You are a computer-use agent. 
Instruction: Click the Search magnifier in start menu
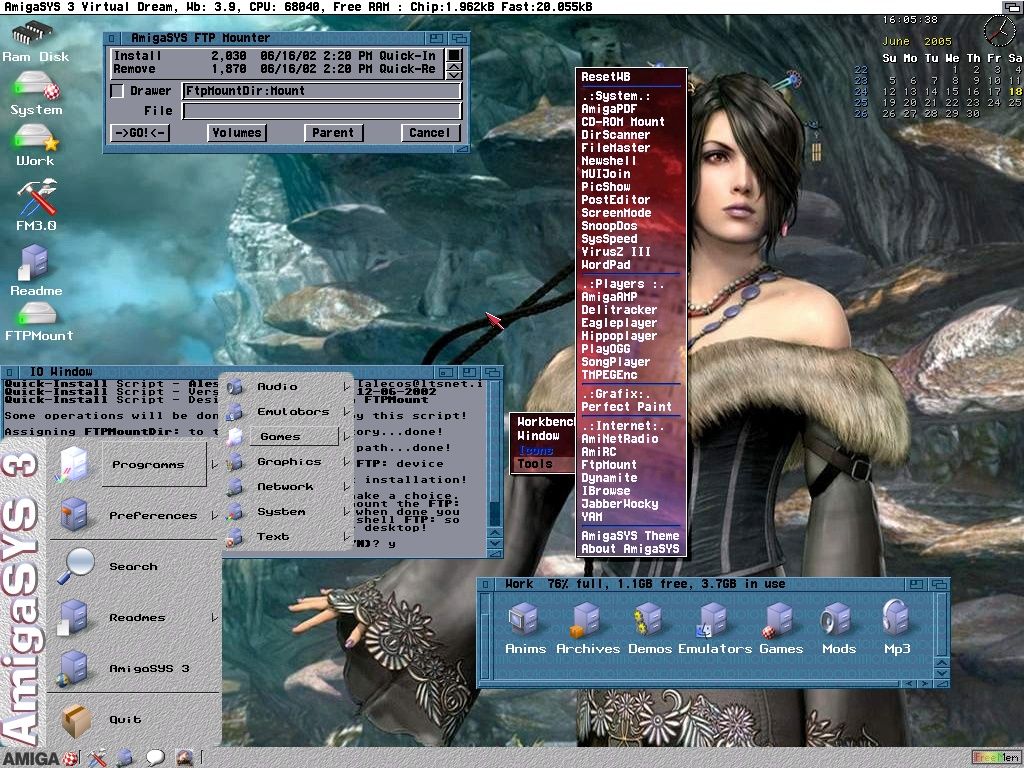(77, 566)
